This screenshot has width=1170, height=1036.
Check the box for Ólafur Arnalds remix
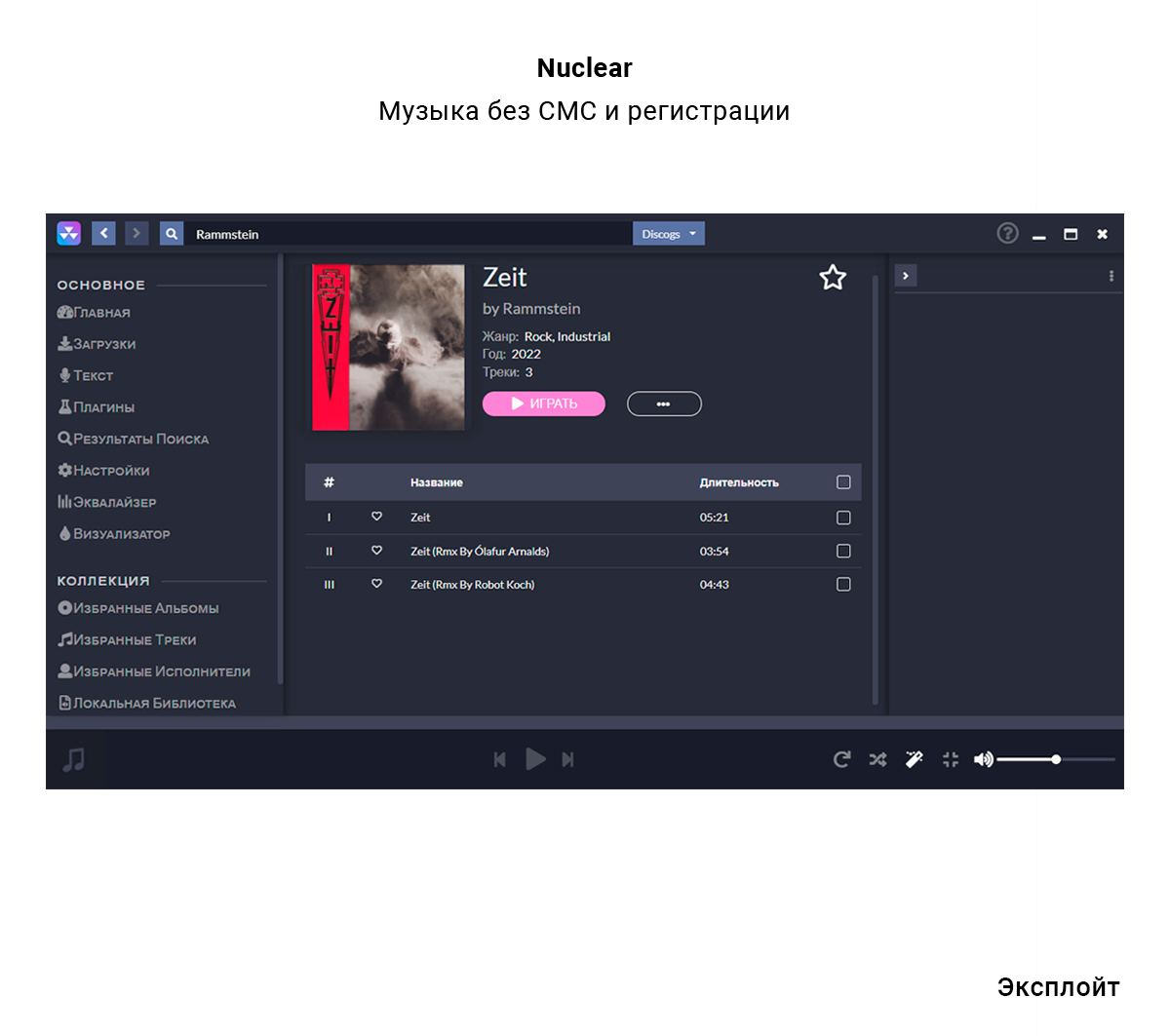click(843, 551)
